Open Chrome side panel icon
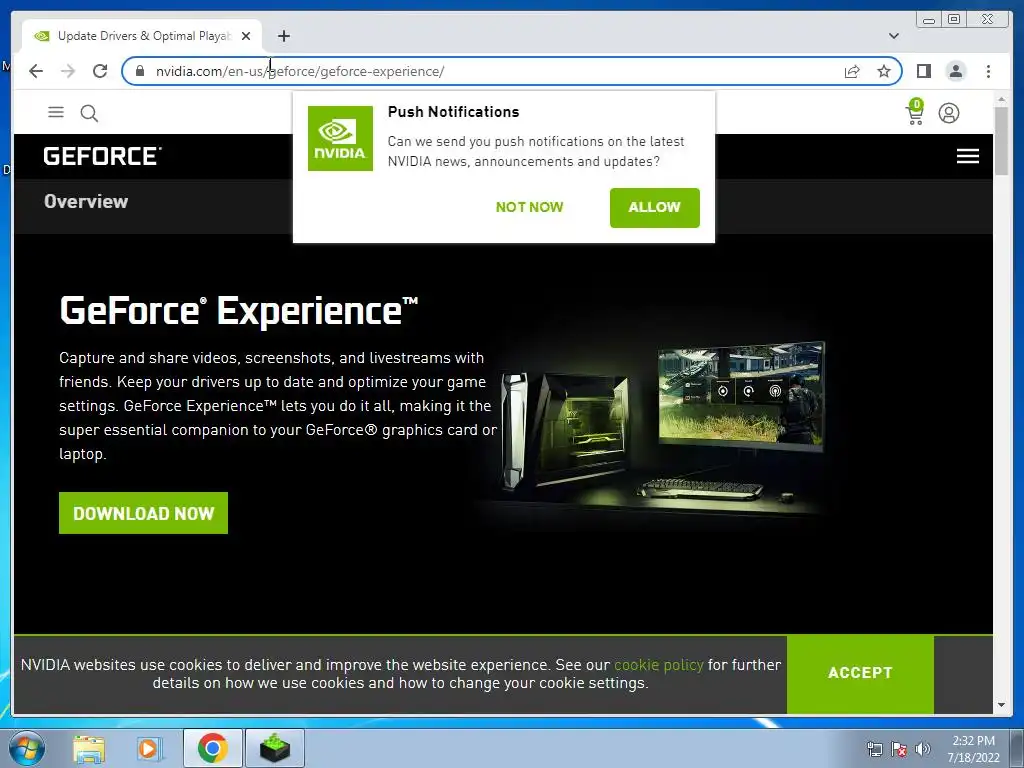 [x=923, y=71]
